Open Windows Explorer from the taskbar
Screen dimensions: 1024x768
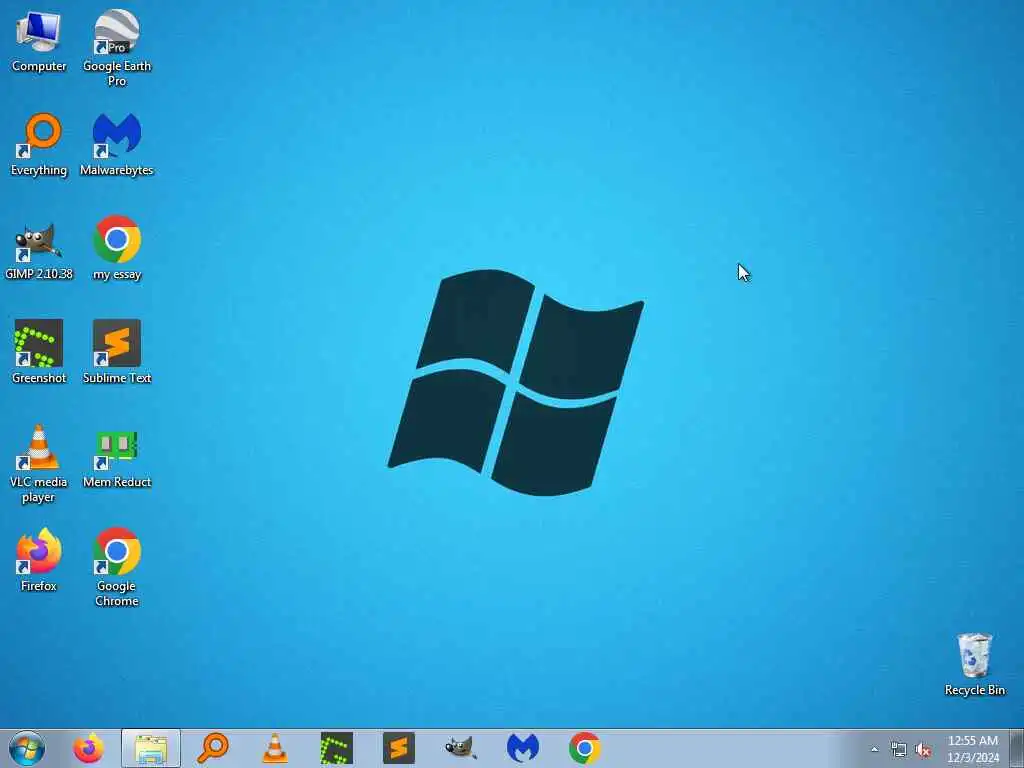tap(151, 748)
